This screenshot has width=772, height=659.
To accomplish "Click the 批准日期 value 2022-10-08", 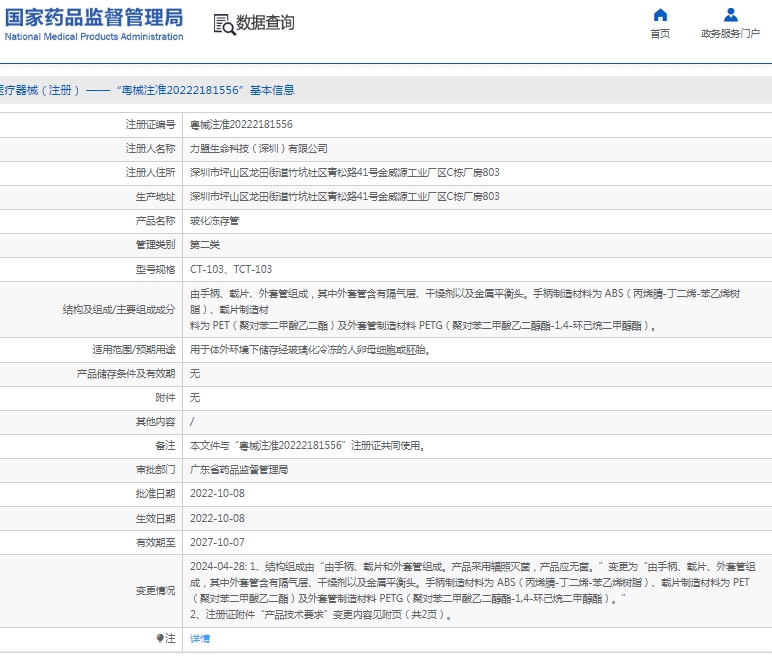I will click(217, 494).
